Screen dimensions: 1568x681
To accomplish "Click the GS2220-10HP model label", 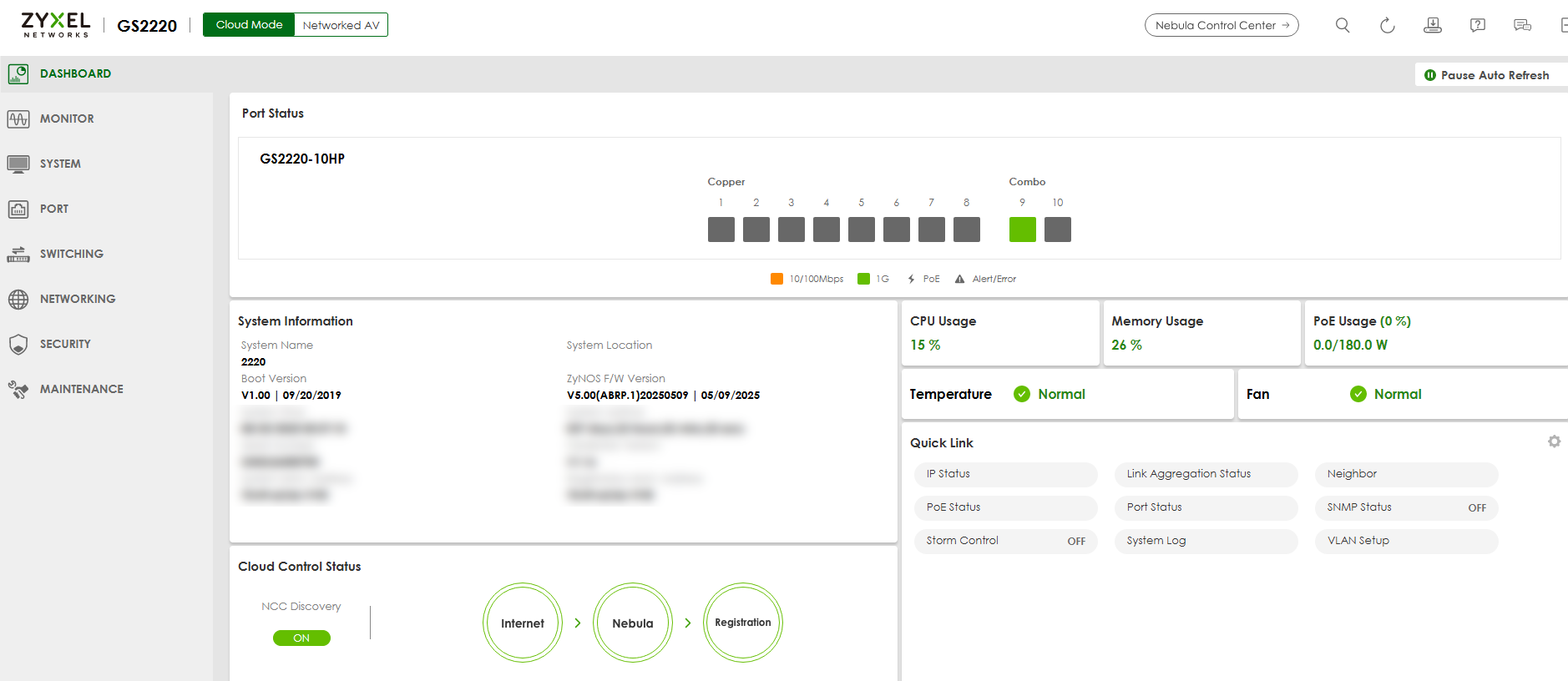I will tap(302, 159).
